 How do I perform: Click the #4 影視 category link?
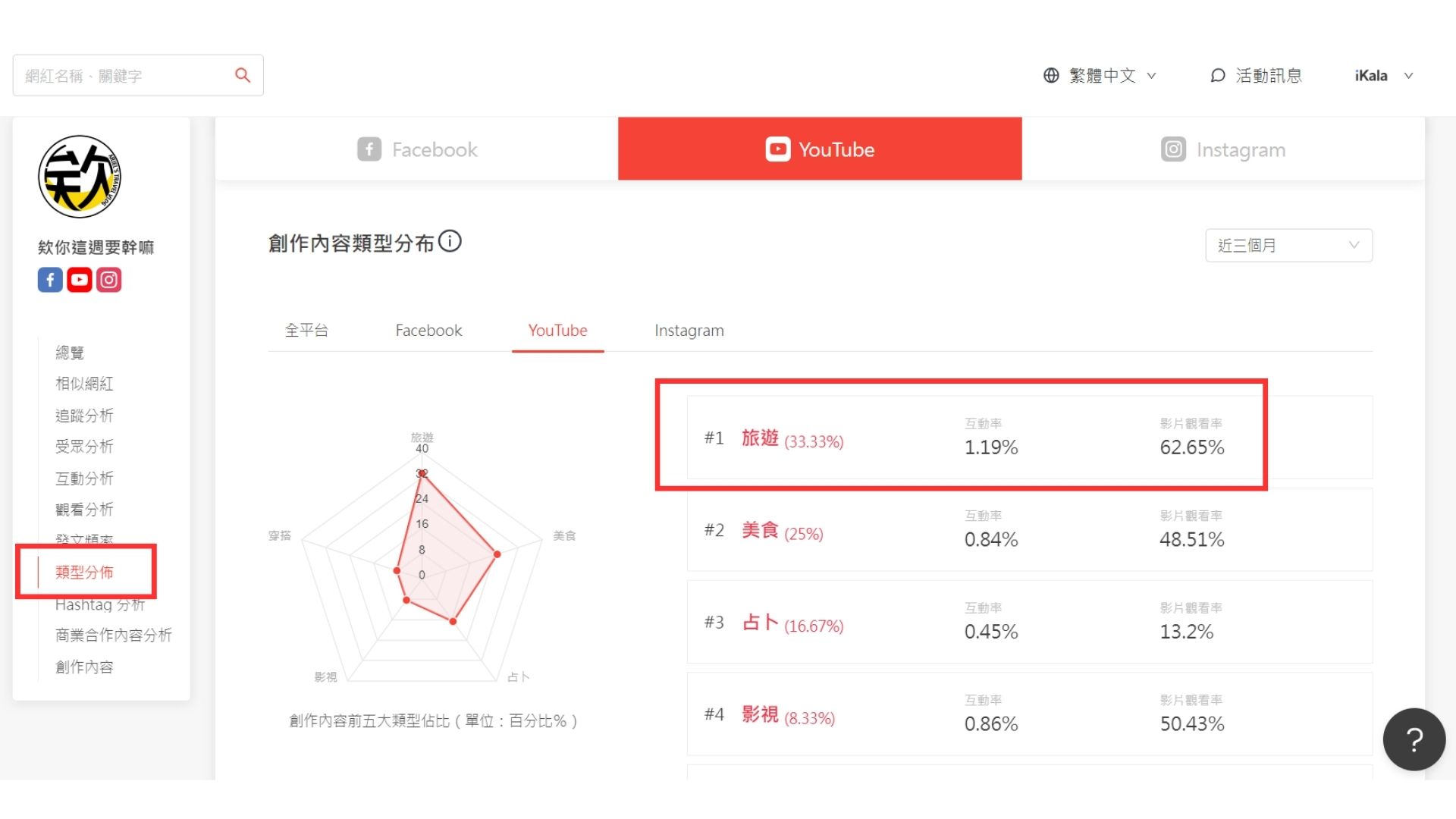[760, 714]
